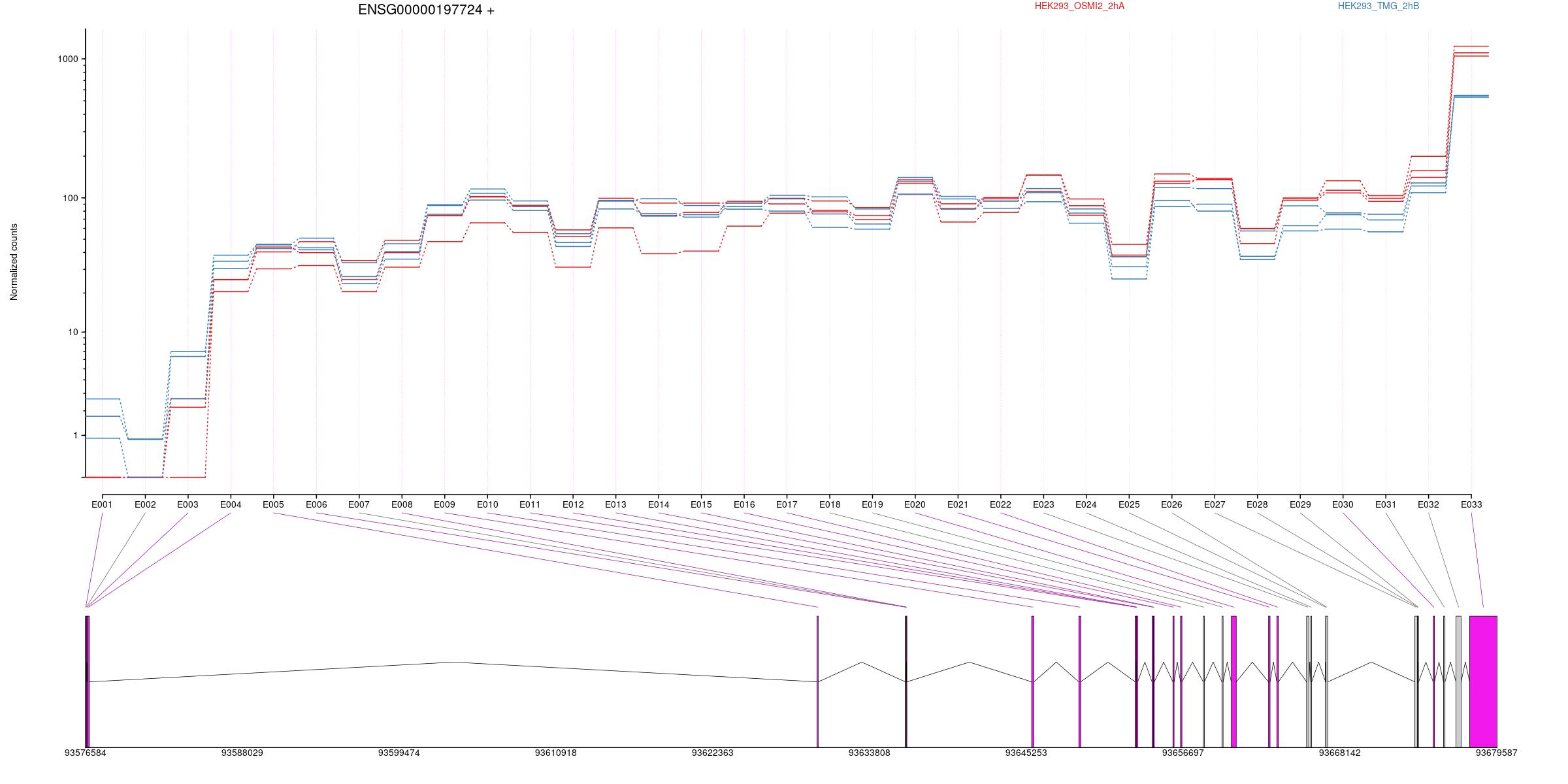This screenshot has height=784, width=1568.
Task: Click exon label E016
Action: pos(744,504)
